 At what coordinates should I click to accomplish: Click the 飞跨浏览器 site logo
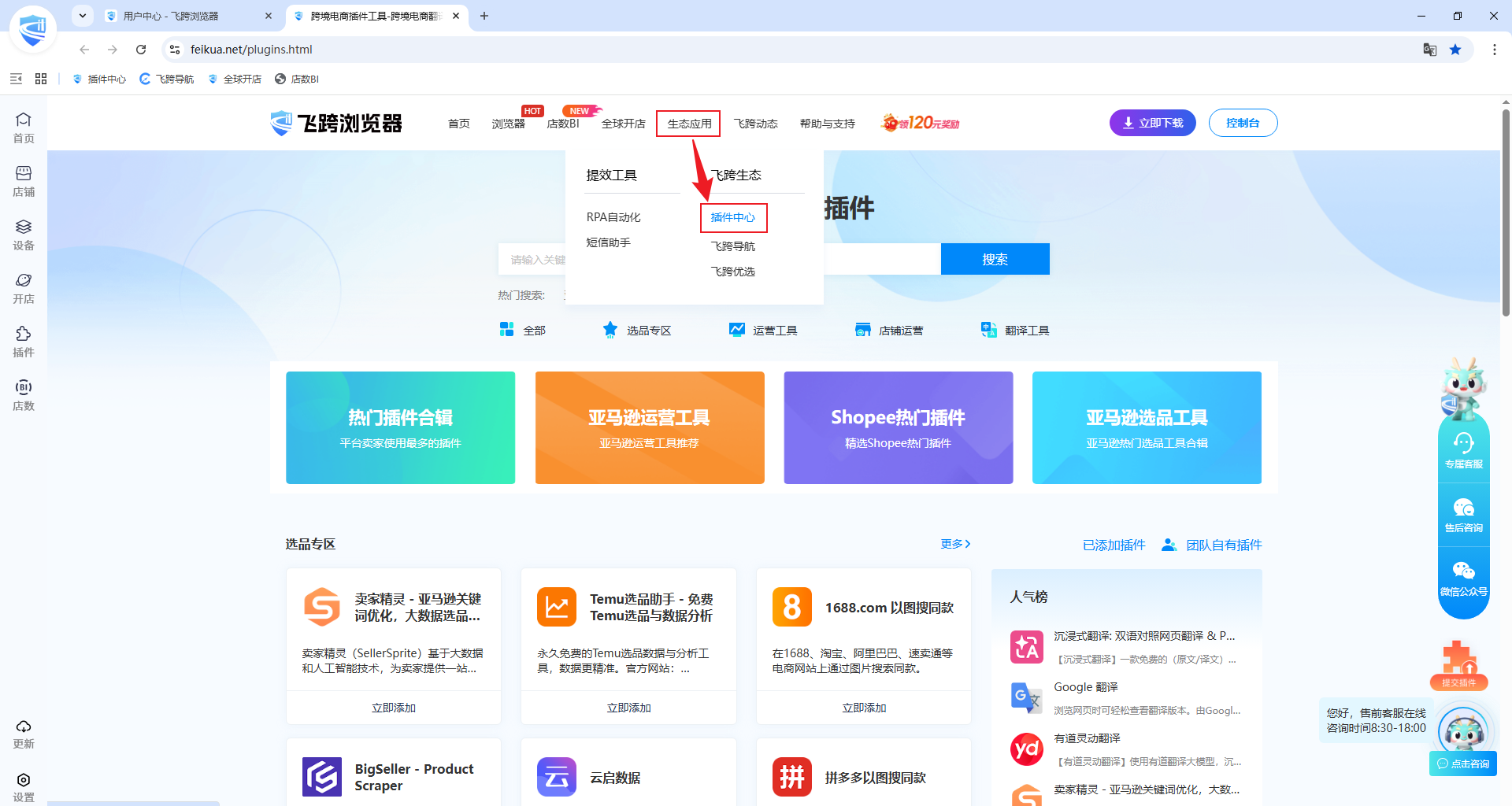point(336,124)
